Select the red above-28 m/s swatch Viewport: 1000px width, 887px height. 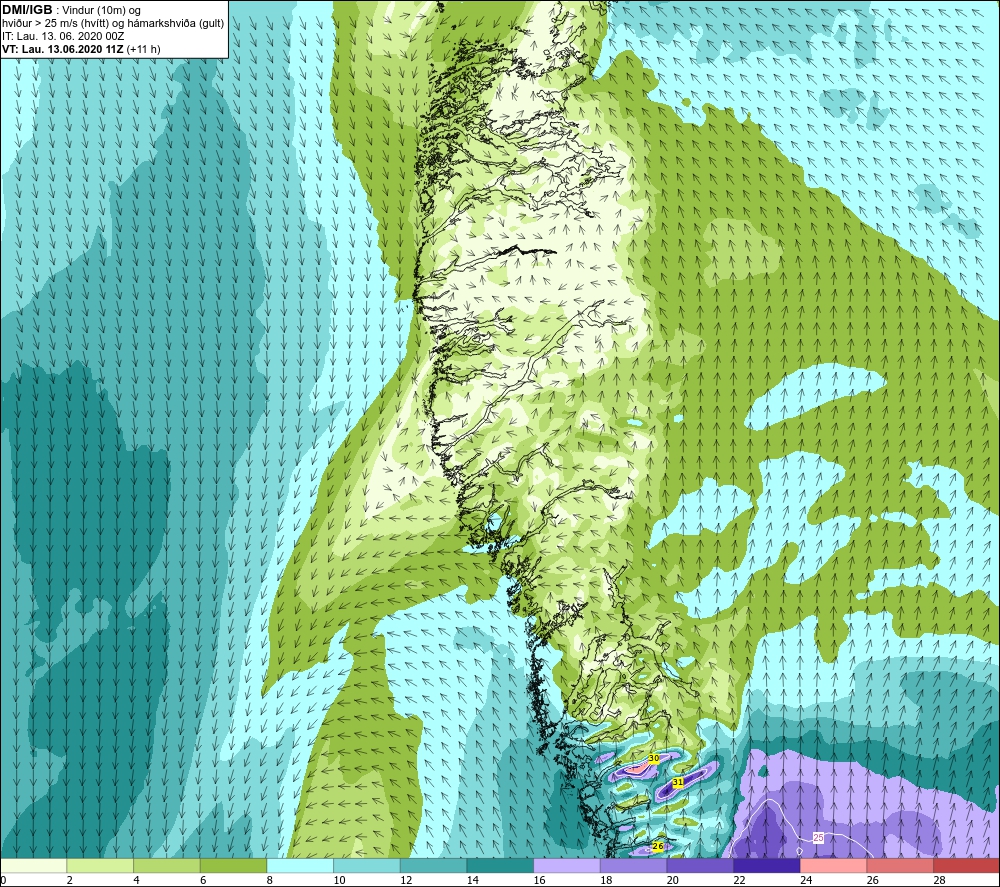[x=966, y=865]
